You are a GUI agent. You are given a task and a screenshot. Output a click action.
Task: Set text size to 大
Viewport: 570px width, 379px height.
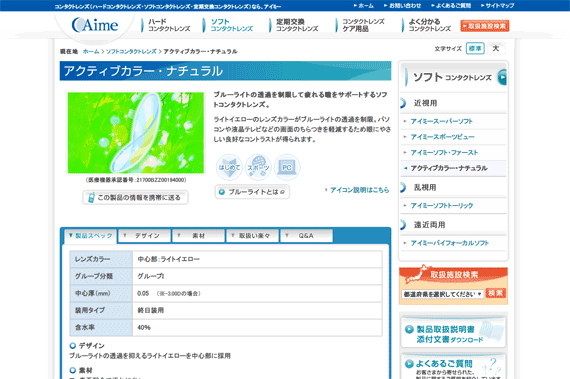click(496, 48)
